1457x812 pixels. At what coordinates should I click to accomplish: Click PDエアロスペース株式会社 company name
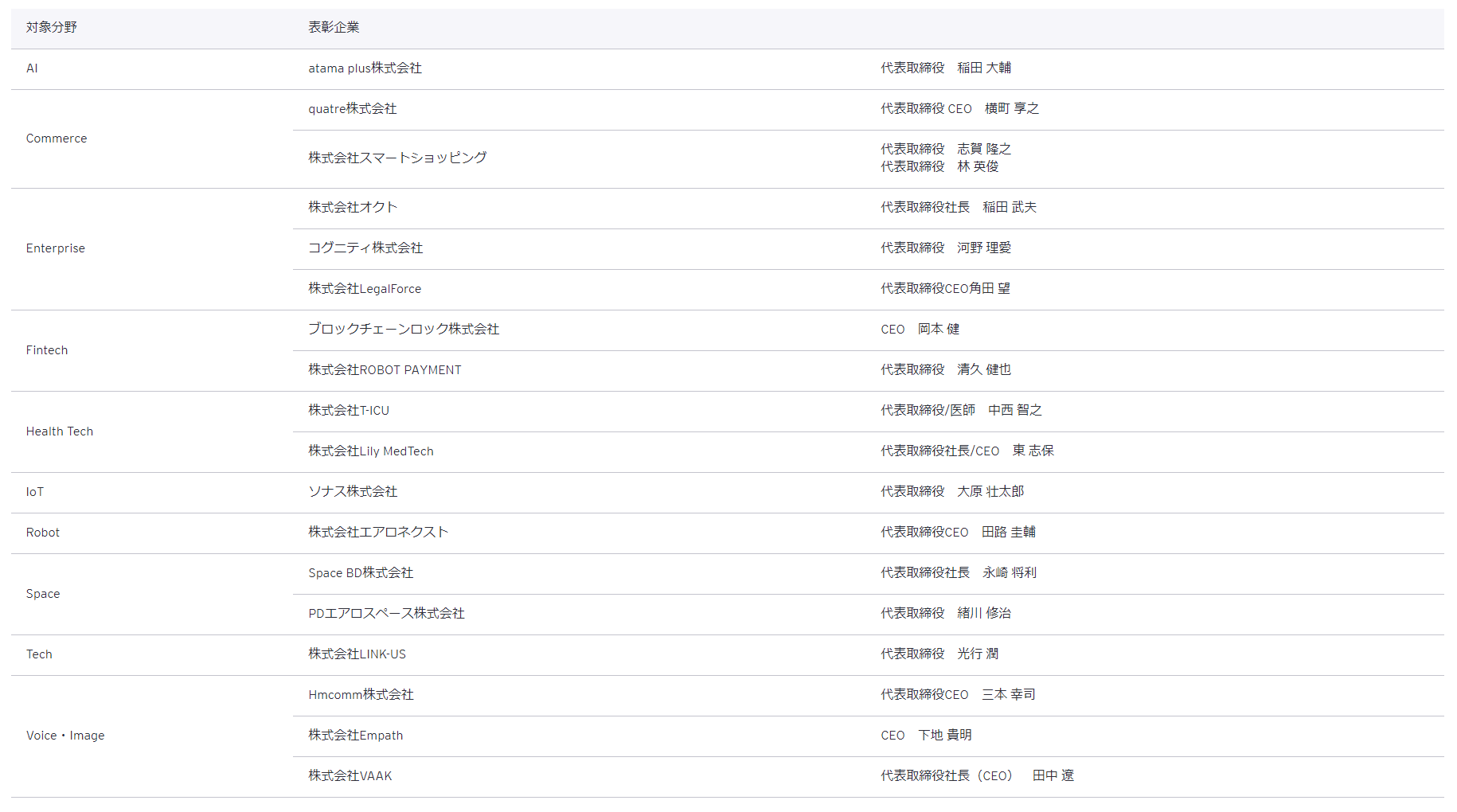click(x=386, y=614)
